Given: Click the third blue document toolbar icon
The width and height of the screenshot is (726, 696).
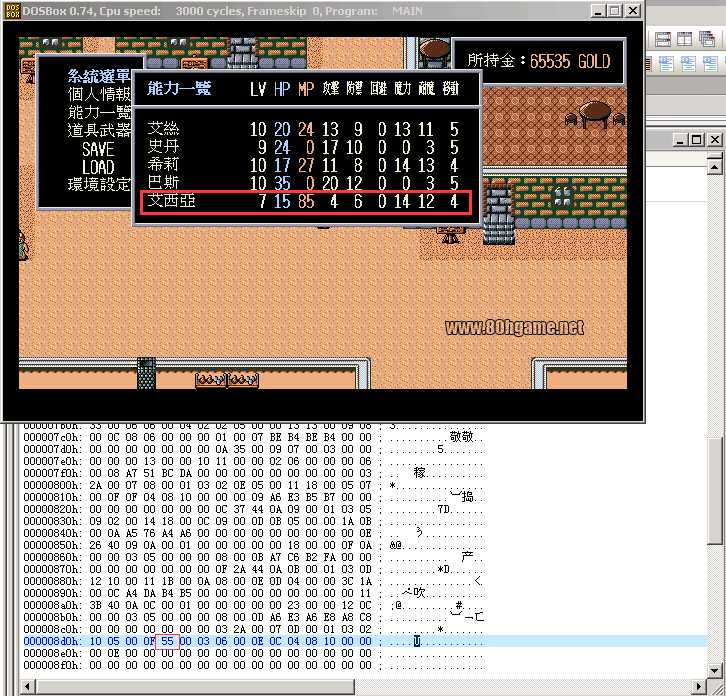Looking at the screenshot, I should coord(710,63).
